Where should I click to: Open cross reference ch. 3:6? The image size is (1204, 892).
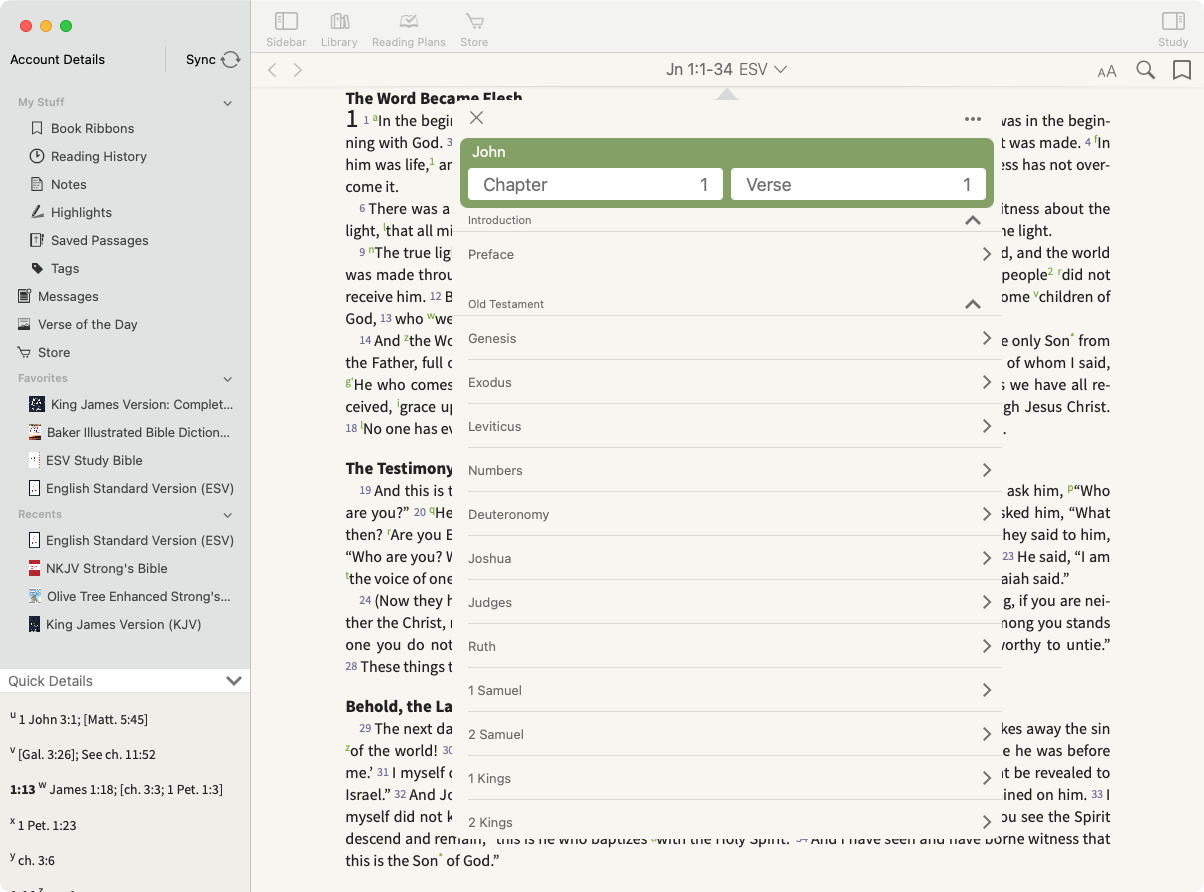(36, 860)
